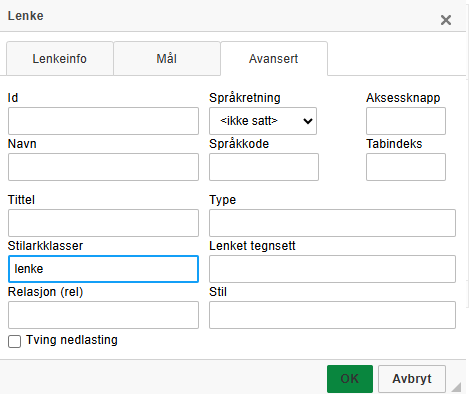The height and width of the screenshot is (399, 469).
Task: Click the Id input field
Action: coord(103,121)
